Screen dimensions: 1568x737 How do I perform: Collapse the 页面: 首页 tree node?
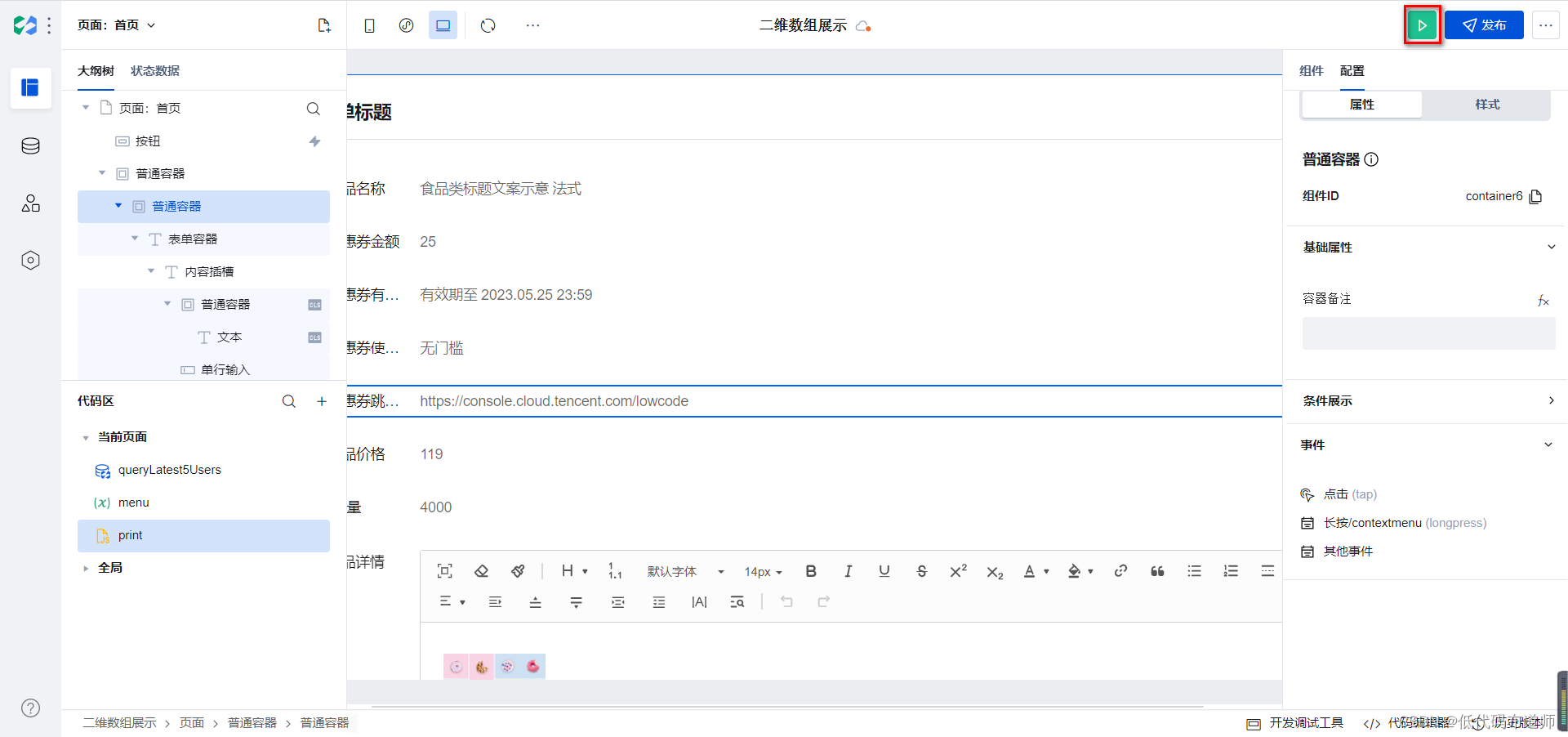click(86, 108)
